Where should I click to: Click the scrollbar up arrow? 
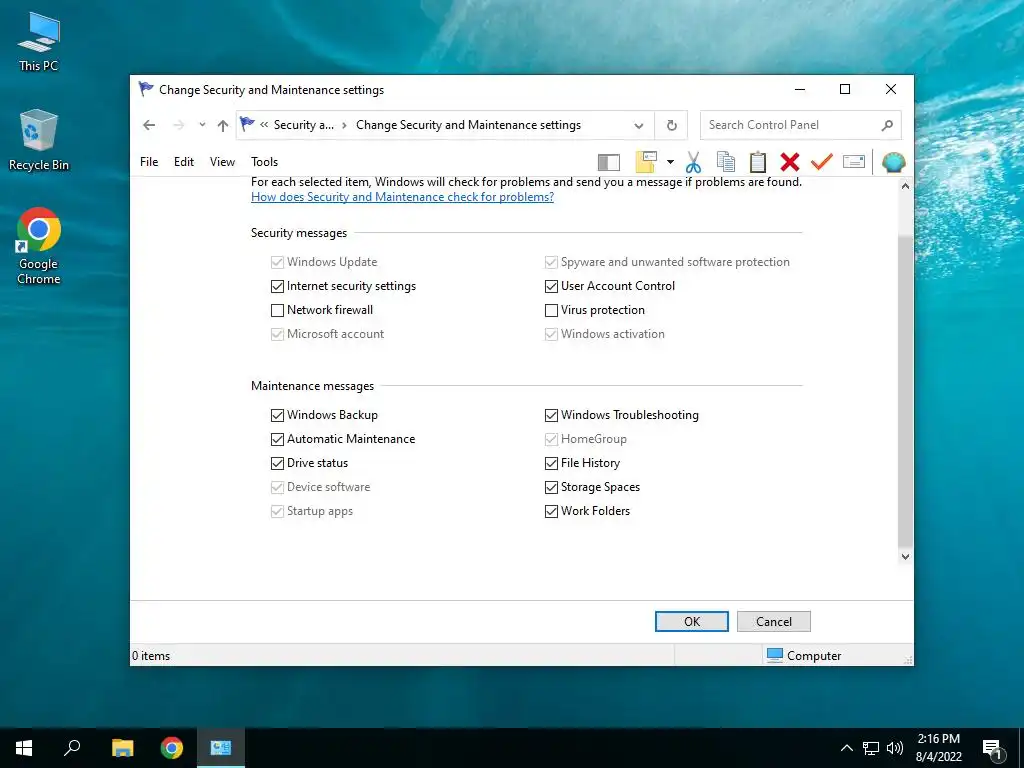pos(905,186)
